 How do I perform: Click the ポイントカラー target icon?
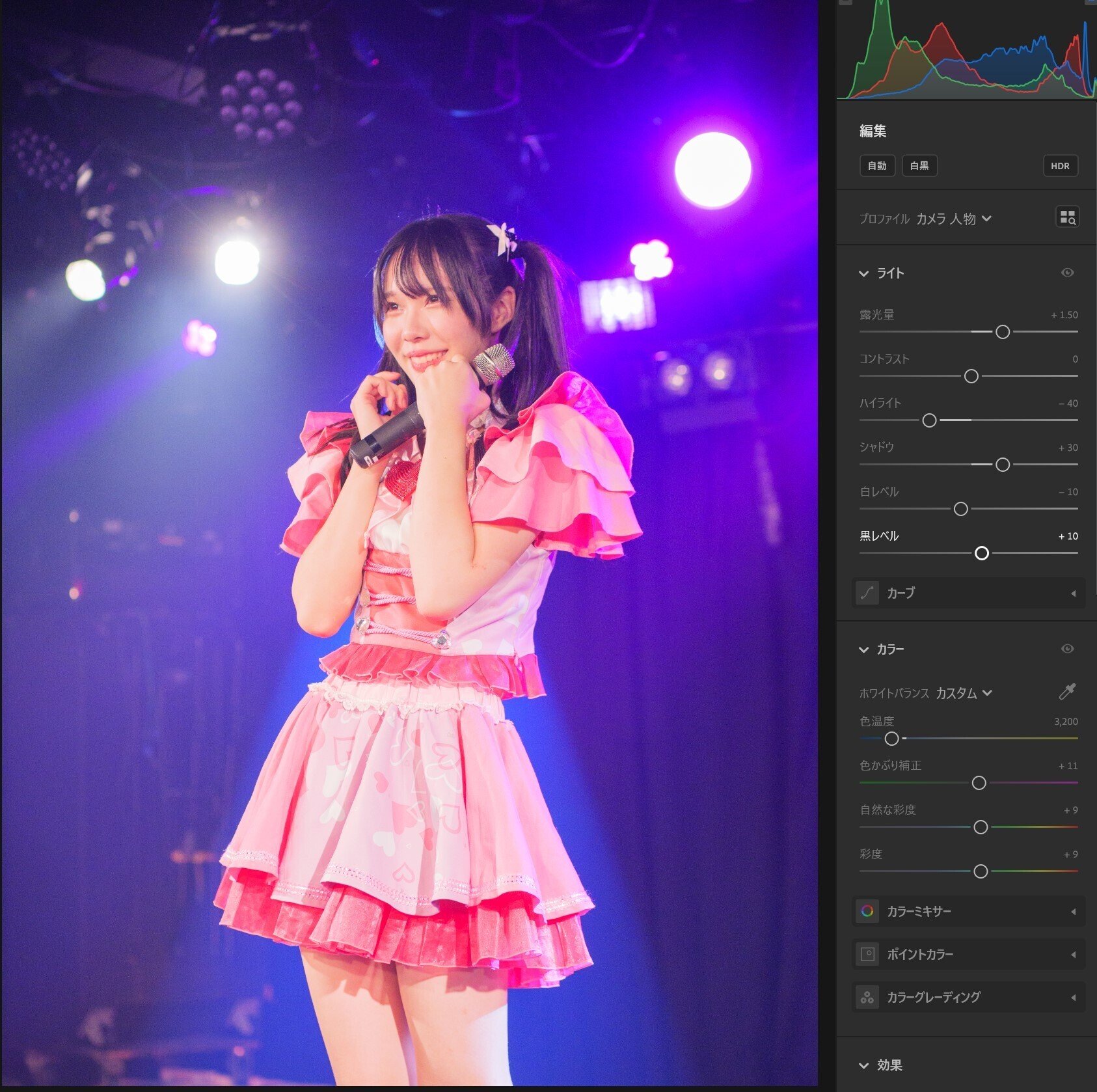click(867, 954)
